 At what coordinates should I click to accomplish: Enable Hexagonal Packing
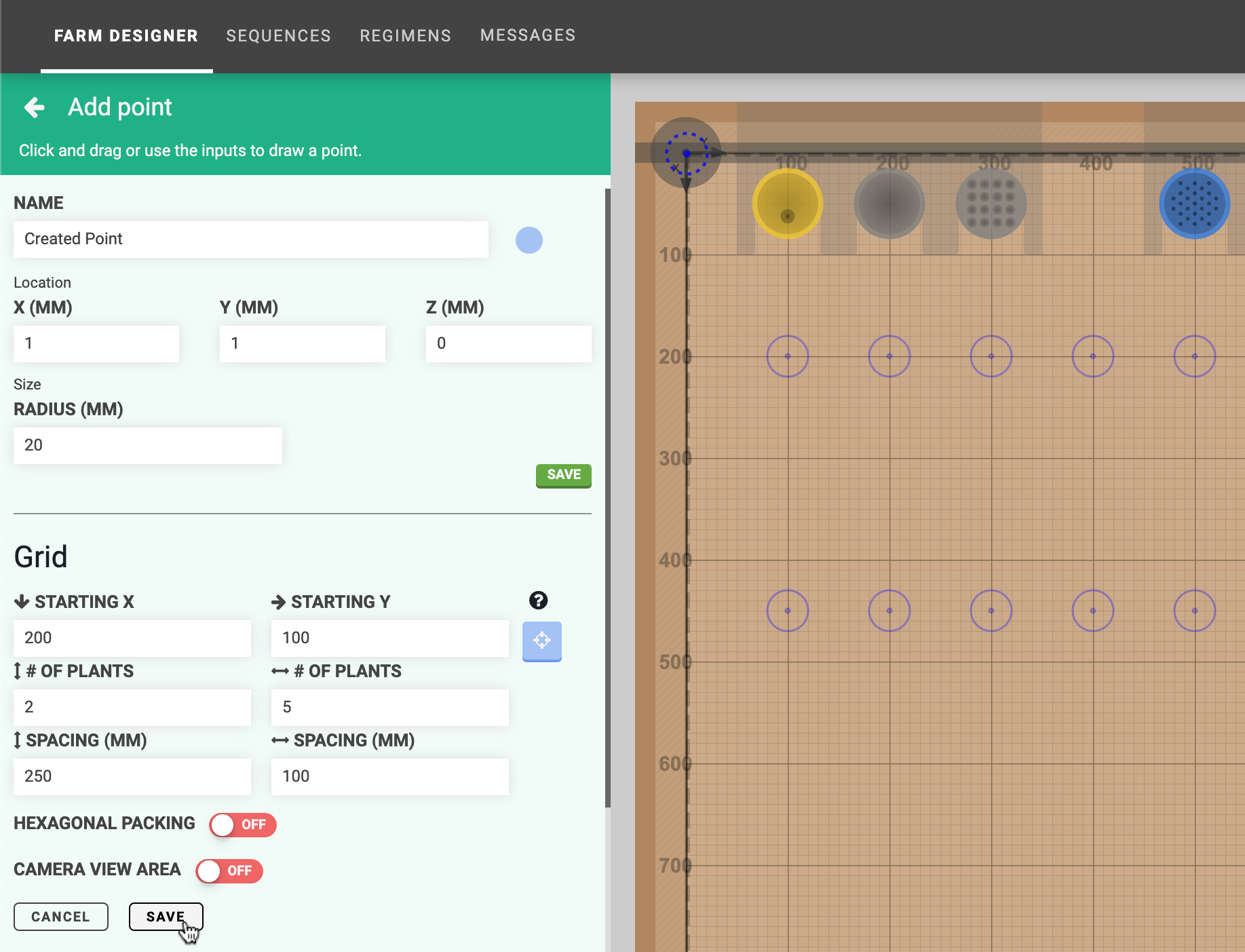[x=242, y=825]
